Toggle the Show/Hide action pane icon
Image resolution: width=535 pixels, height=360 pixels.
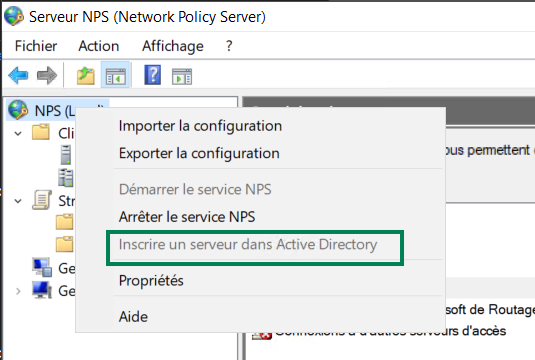tap(182, 76)
